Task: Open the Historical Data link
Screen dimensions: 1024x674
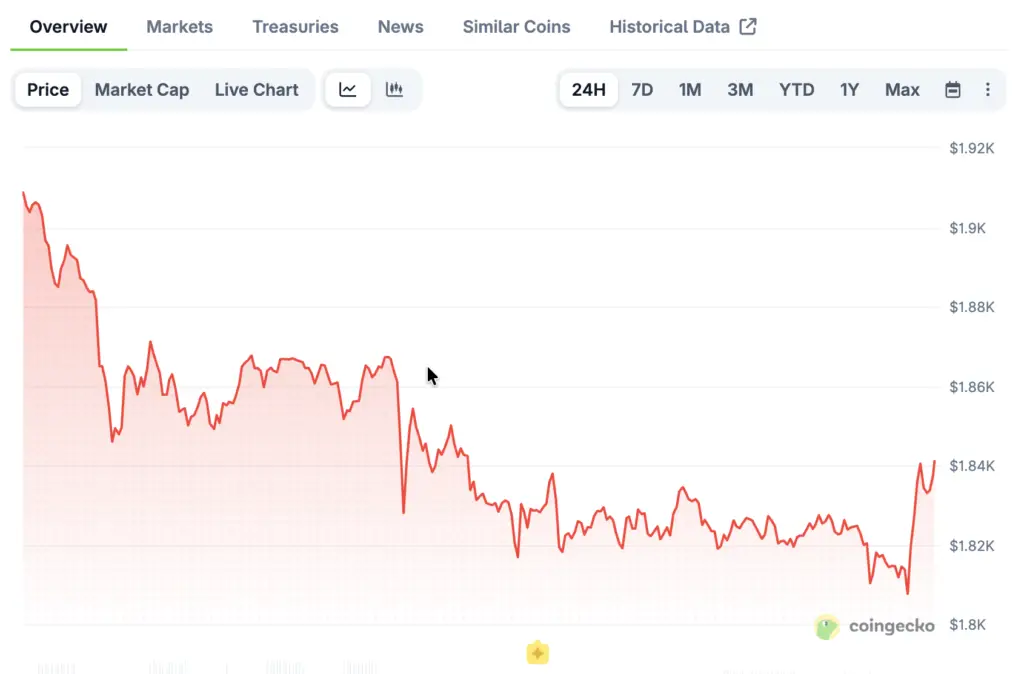Action: click(x=669, y=27)
